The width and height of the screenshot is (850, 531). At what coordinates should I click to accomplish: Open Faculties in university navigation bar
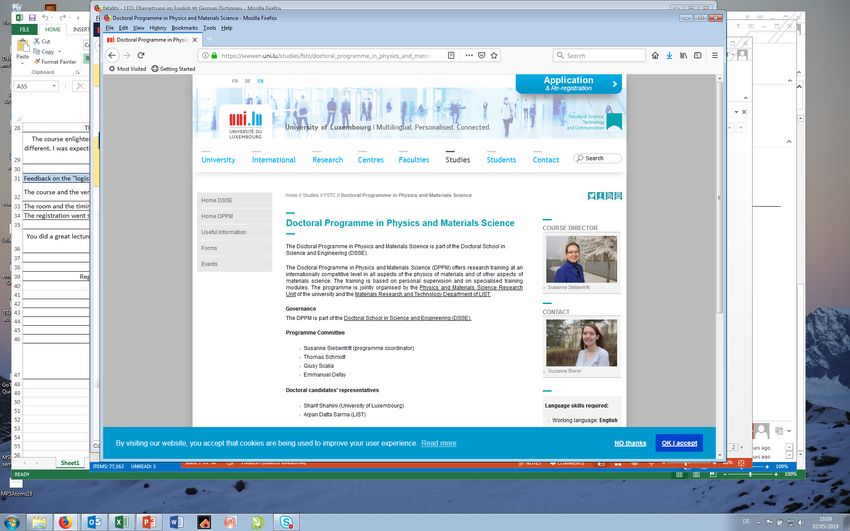coord(414,160)
